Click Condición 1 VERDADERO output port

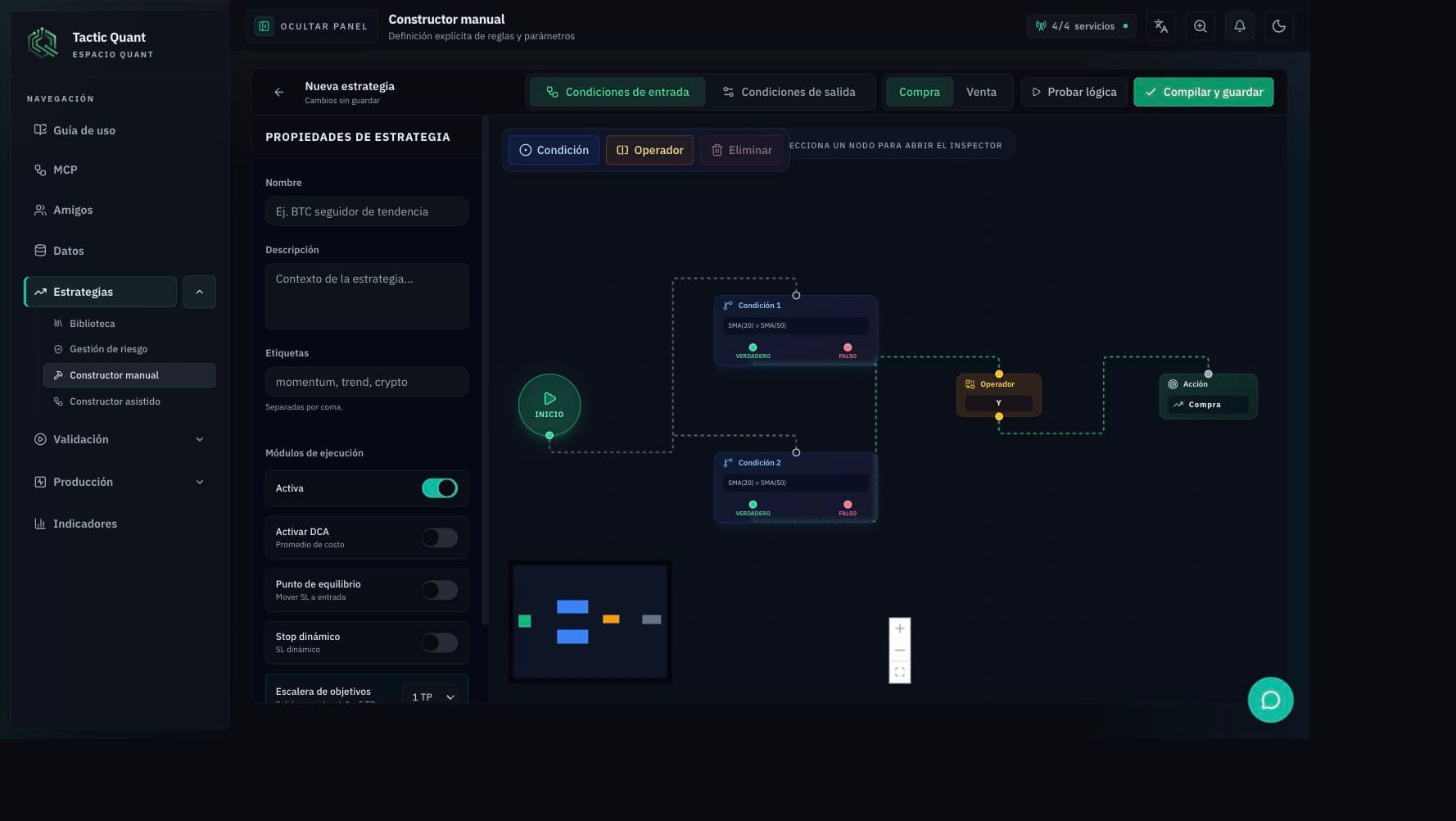pos(753,347)
